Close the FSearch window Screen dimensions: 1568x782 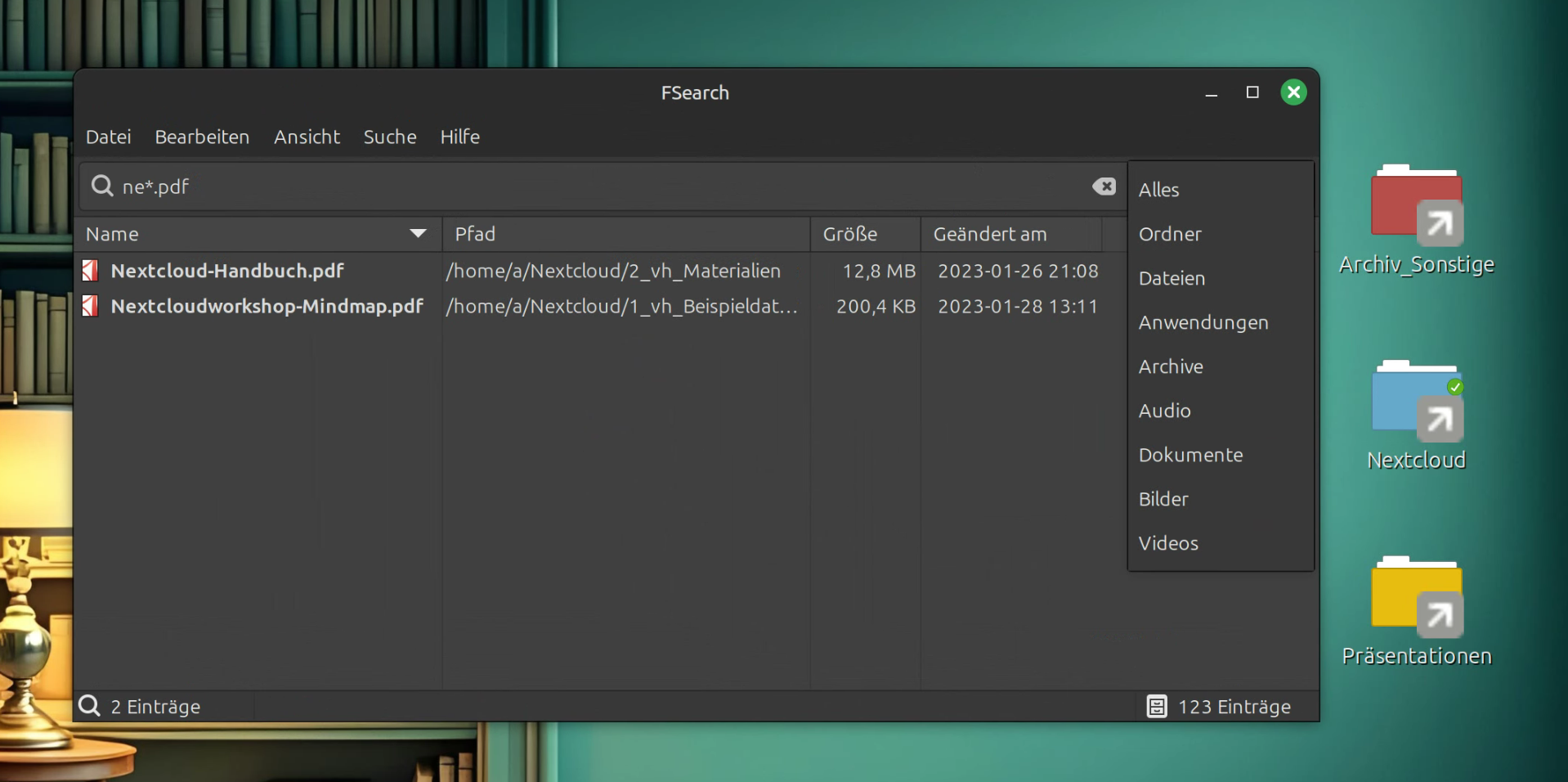tap(1293, 92)
